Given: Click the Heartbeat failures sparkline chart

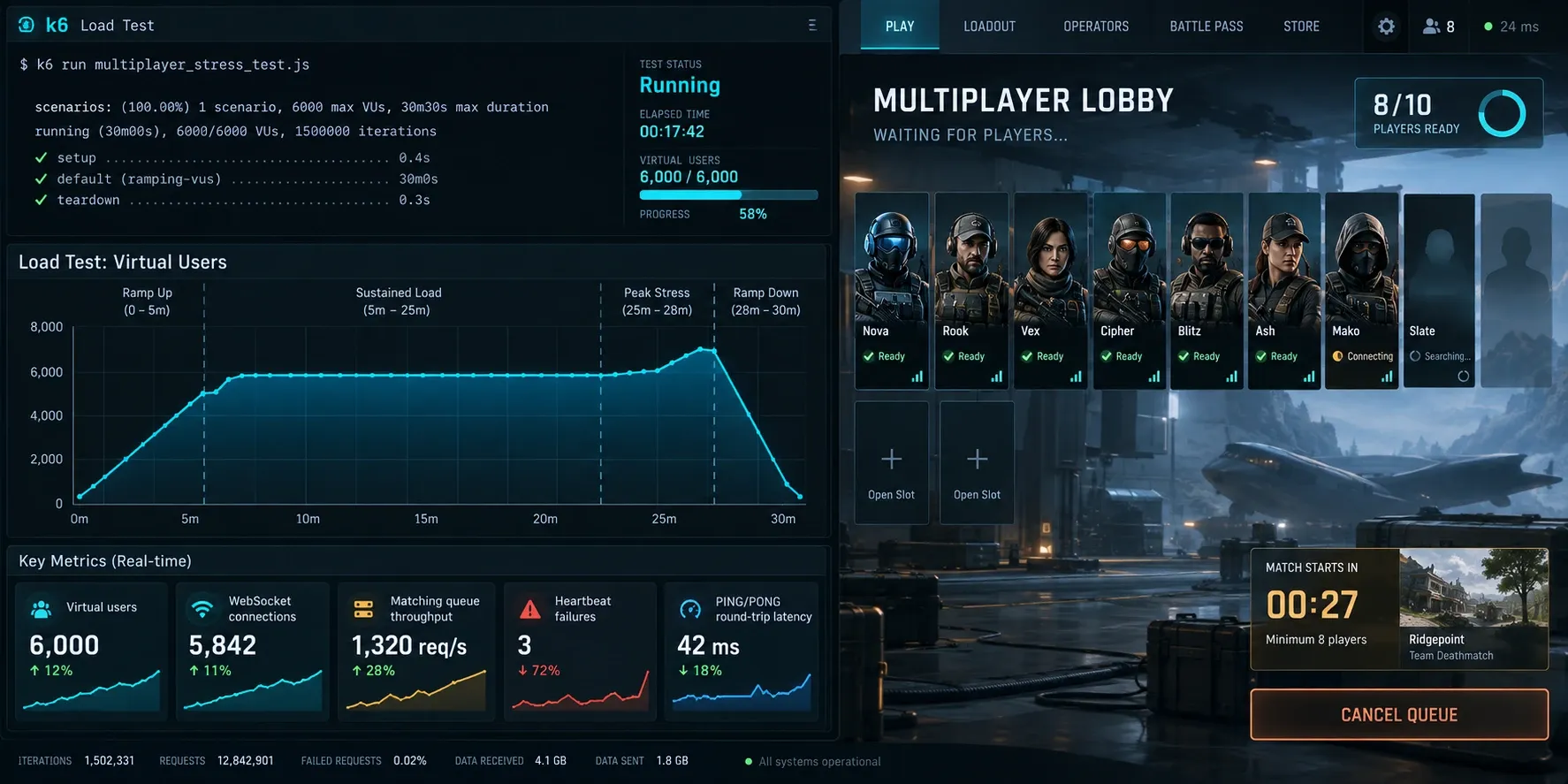Looking at the screenshot, I should coord(581,691).
